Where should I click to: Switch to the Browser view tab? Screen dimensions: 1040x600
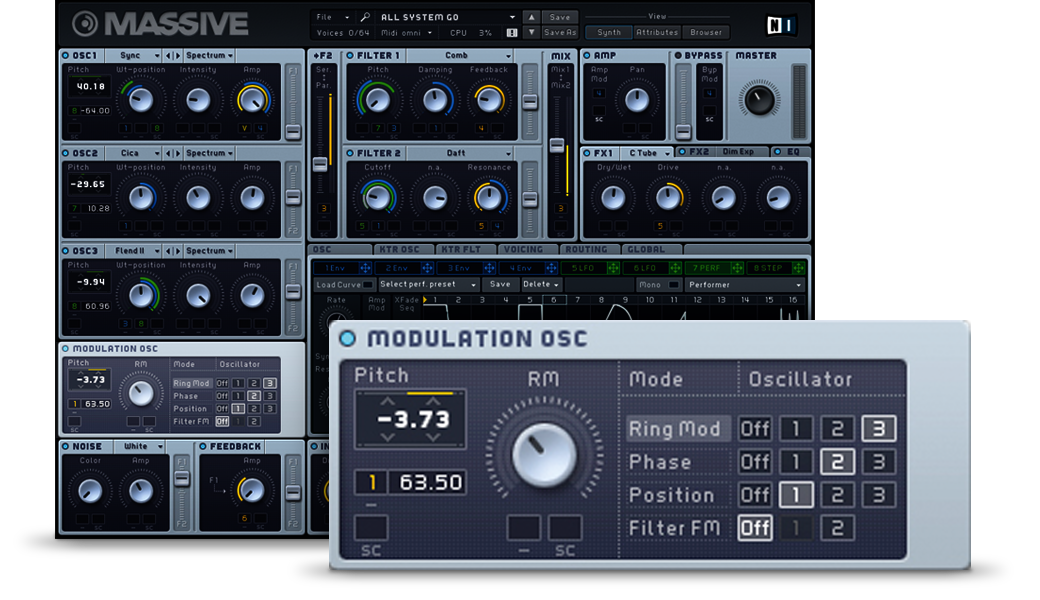[x=706, y=32]
